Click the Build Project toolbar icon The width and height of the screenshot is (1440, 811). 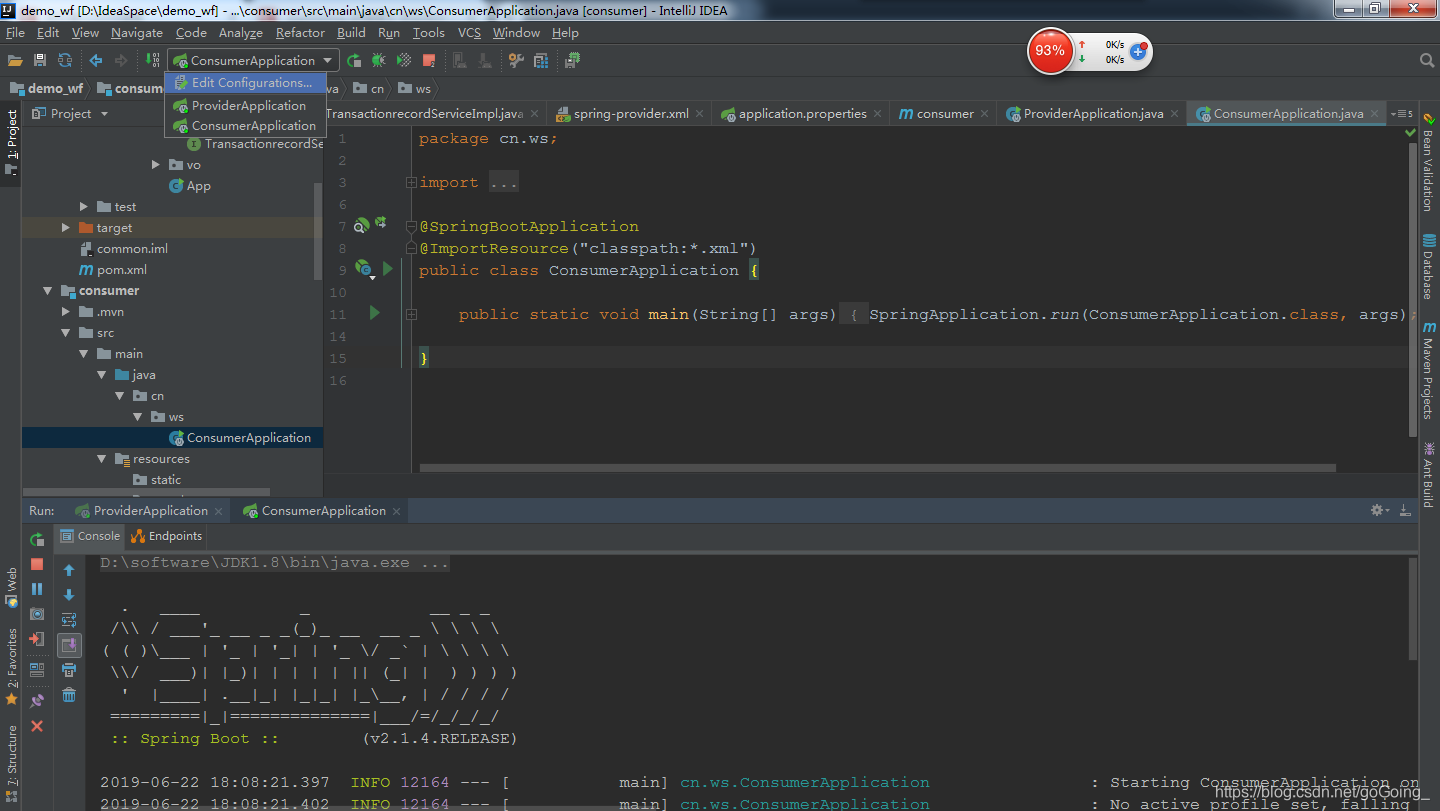click(x=153, y=61)
